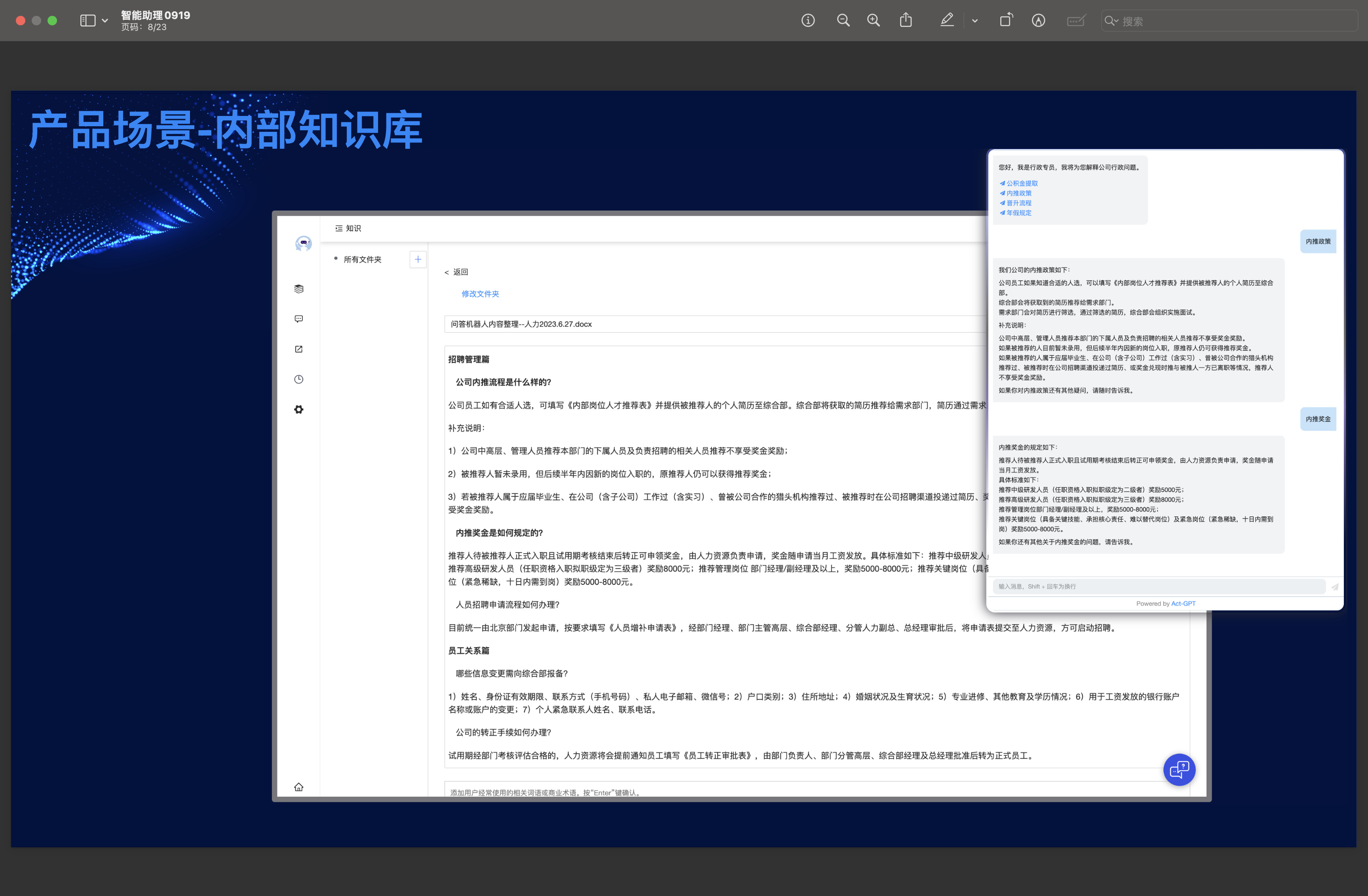Click the settings gear in left sidebar
Screen dimensions: 1368x896
pyautogui.click(x=299, y=409)
